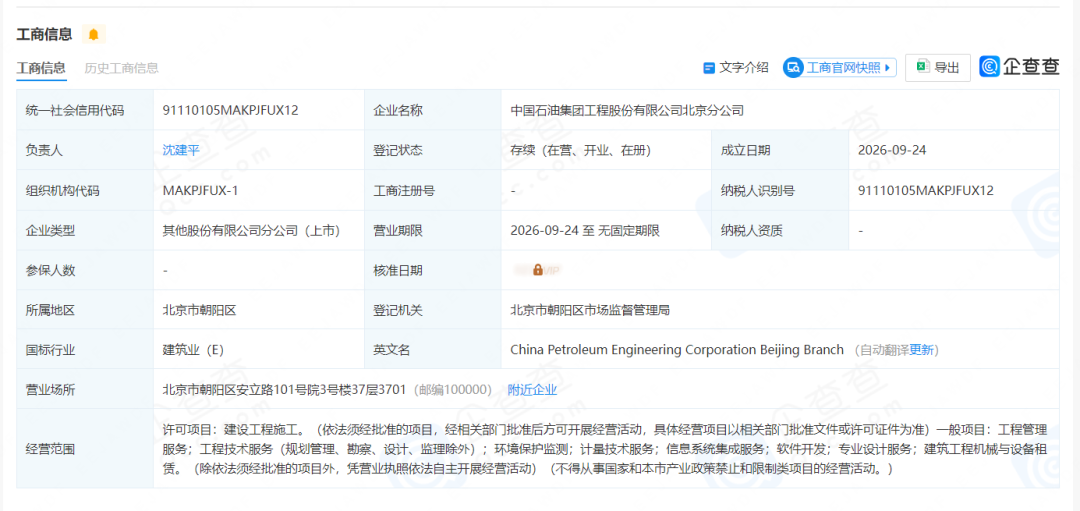The height and width of the screenshot is (511, 1080).
Task: Click the 纳税人资质 label cell
Action: (780, 231)
